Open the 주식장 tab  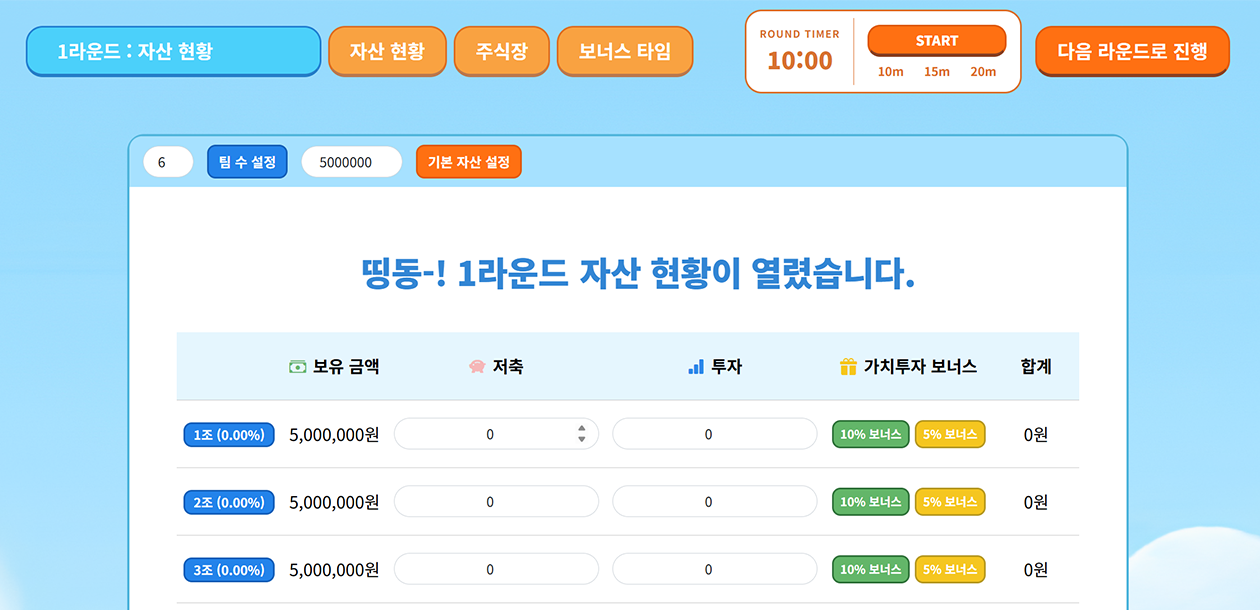[501, 51]
